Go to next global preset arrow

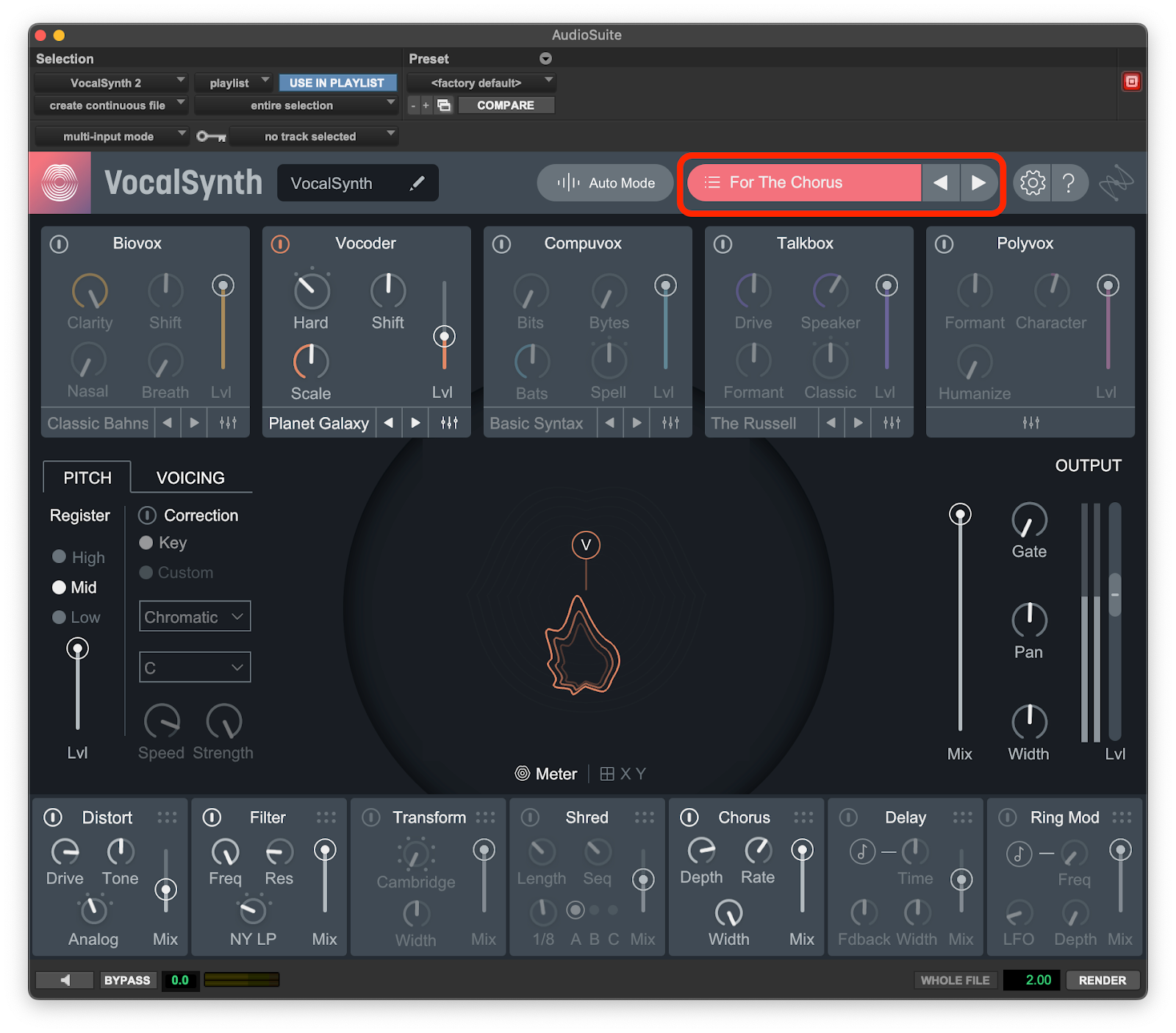click(978, 182)
